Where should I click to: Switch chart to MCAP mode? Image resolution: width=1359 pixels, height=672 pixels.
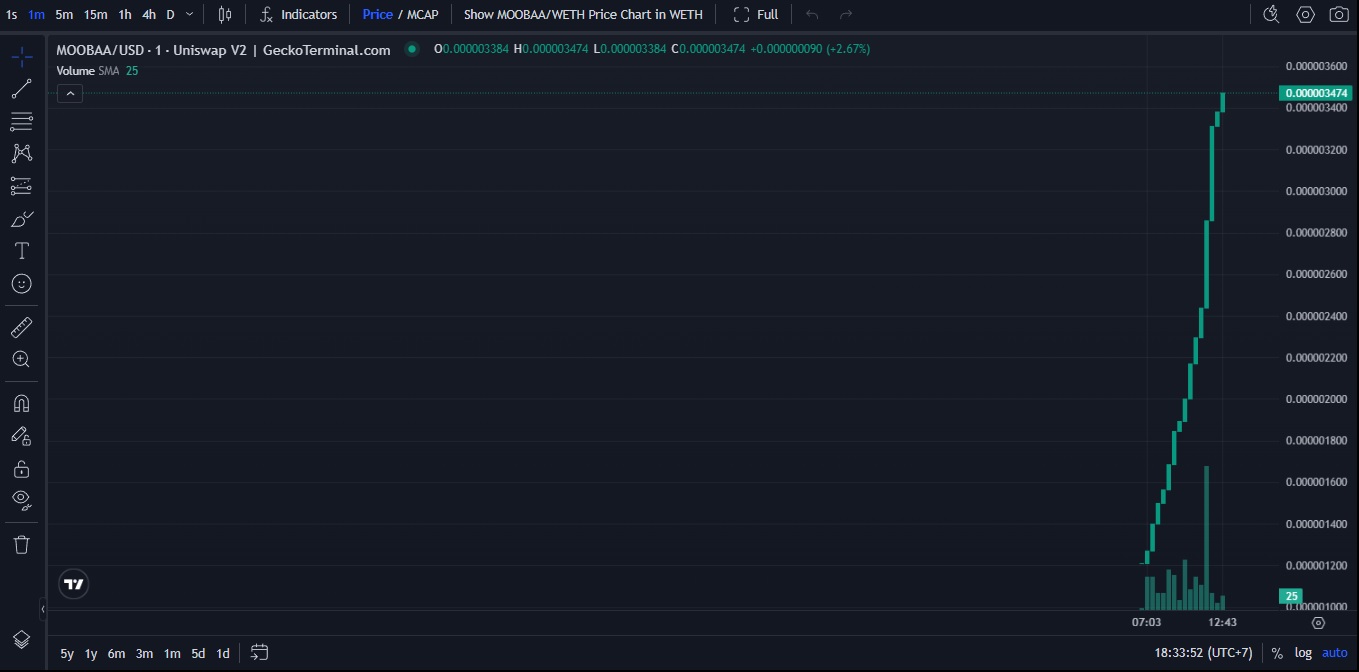tap(423, 14)
